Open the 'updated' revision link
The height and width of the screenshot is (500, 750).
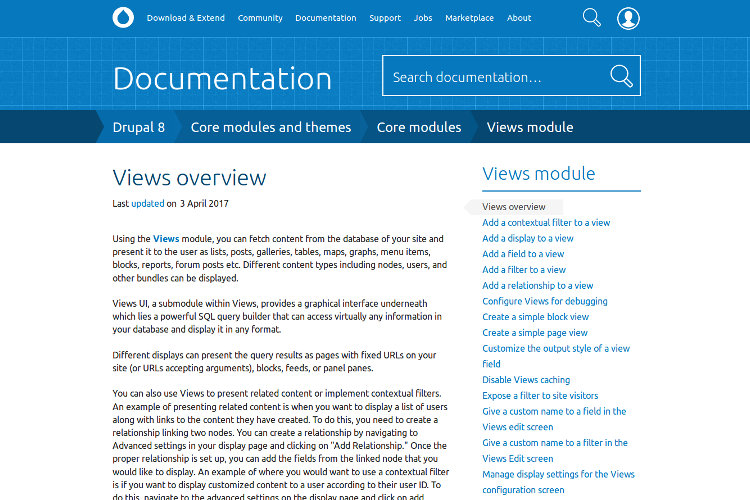tap(148, 204)
